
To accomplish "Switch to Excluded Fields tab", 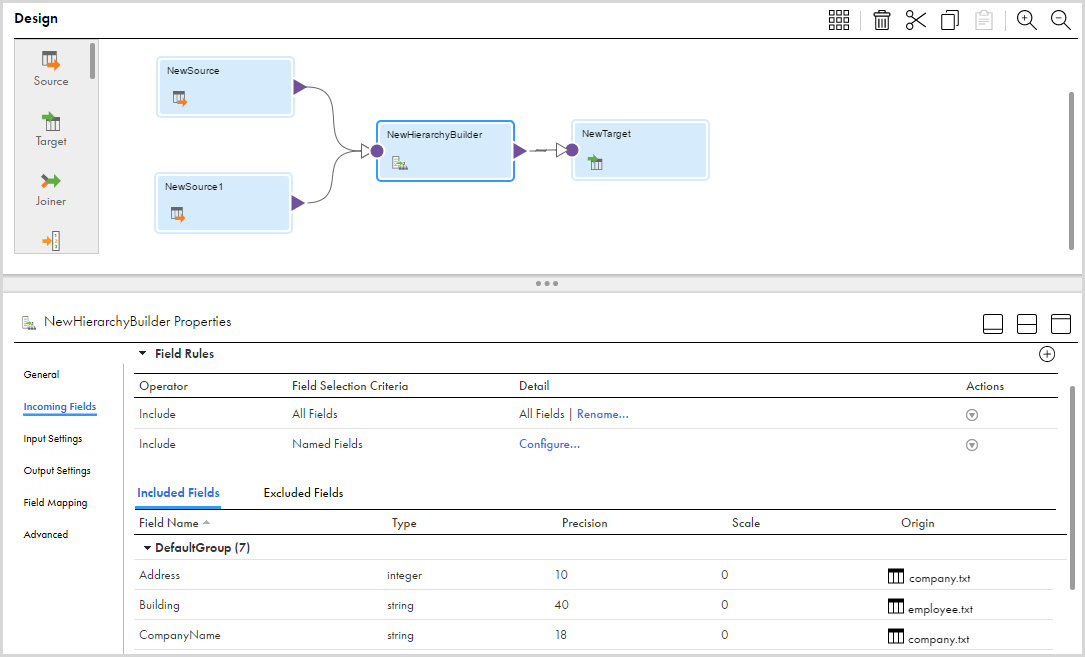I will 303,493.
